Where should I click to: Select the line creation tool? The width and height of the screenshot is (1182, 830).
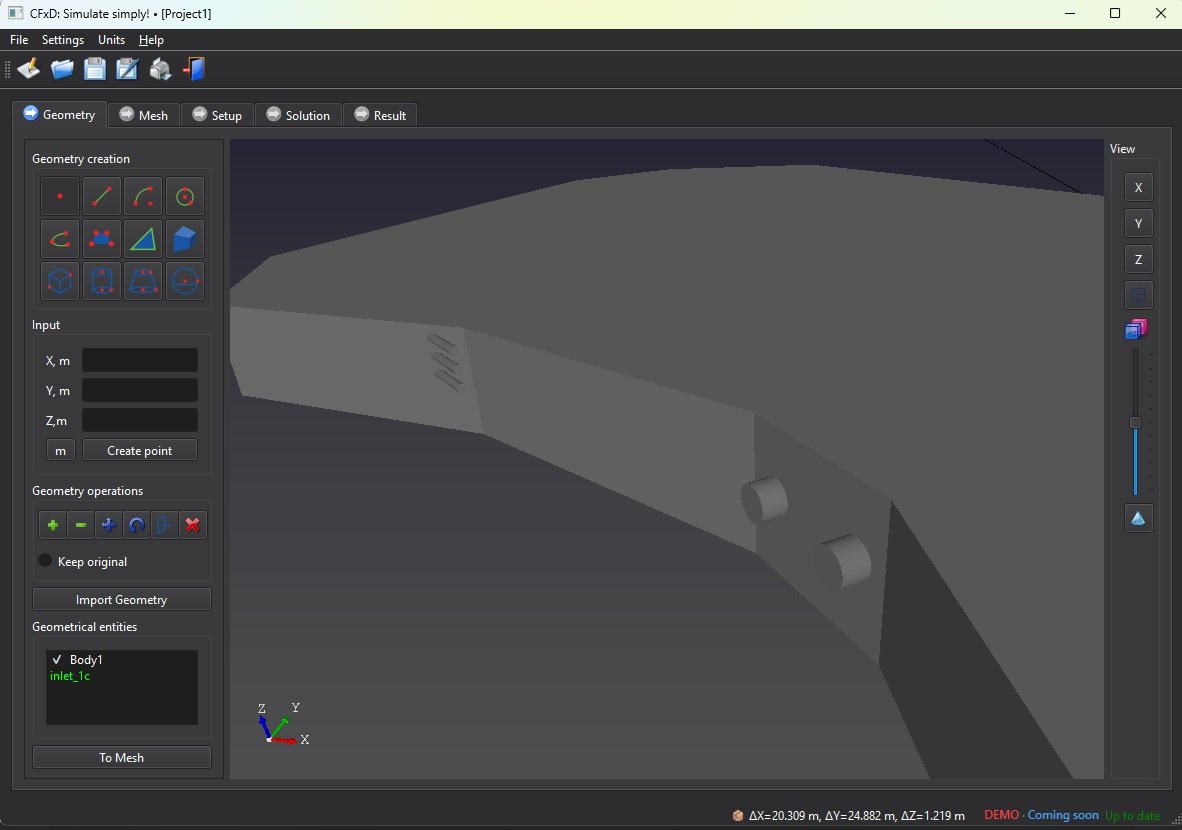pyautogui.click(x=102, y=196)
